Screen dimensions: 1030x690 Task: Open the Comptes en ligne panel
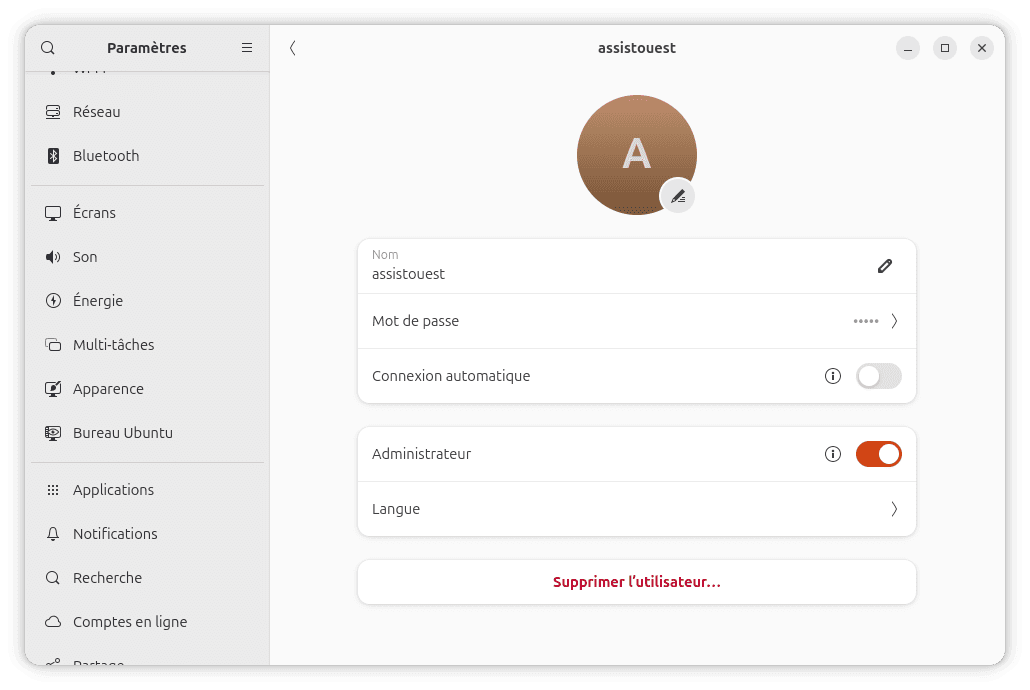point(147,622)
